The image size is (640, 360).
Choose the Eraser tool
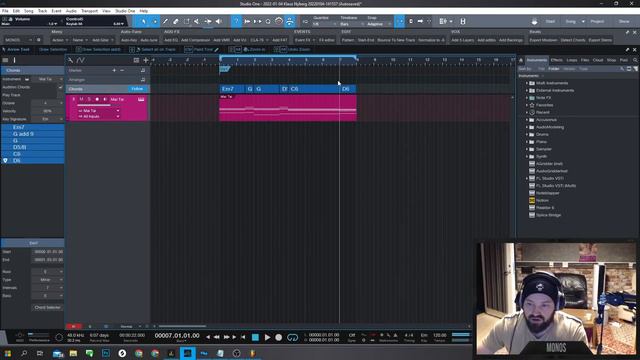[176, 21]
